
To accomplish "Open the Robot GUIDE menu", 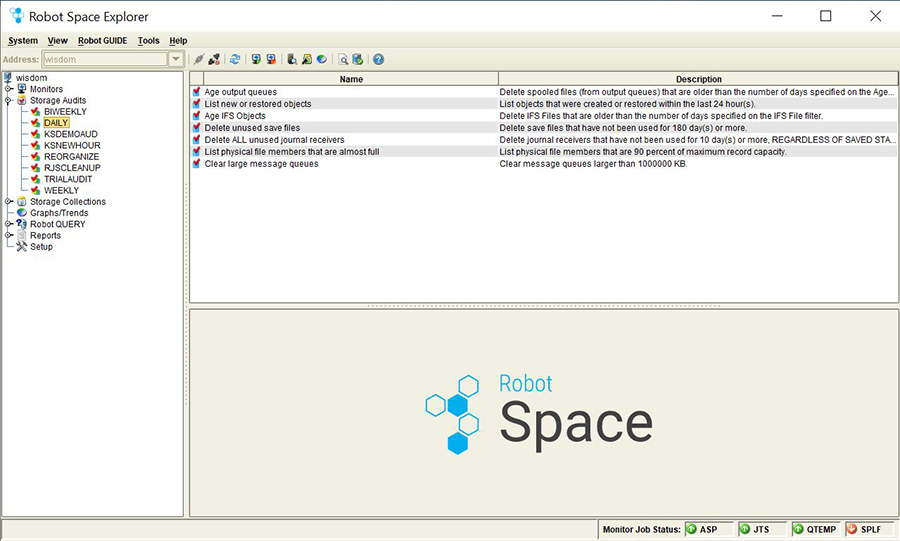I will [x=103, y=41].
